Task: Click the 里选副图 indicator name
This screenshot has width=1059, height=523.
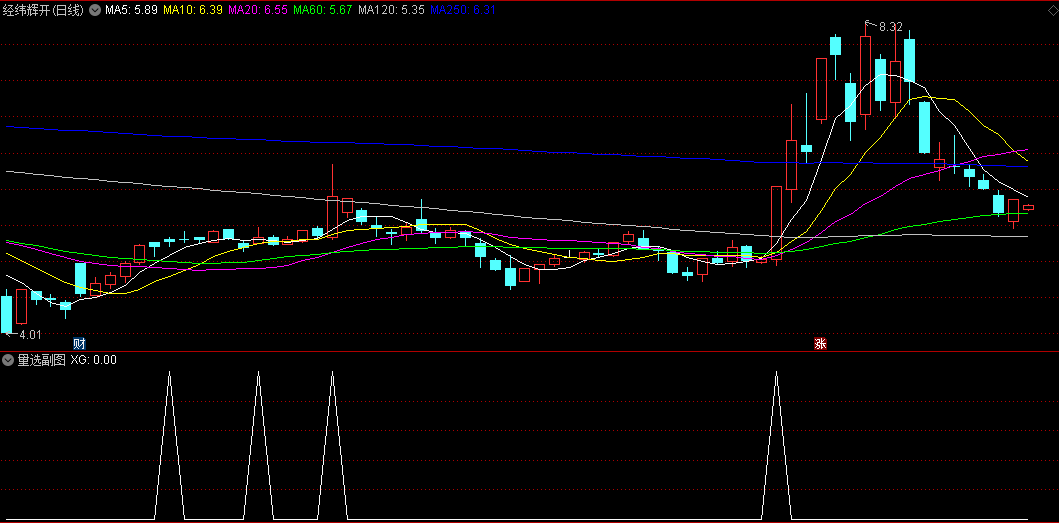Action: pos(41,360)
